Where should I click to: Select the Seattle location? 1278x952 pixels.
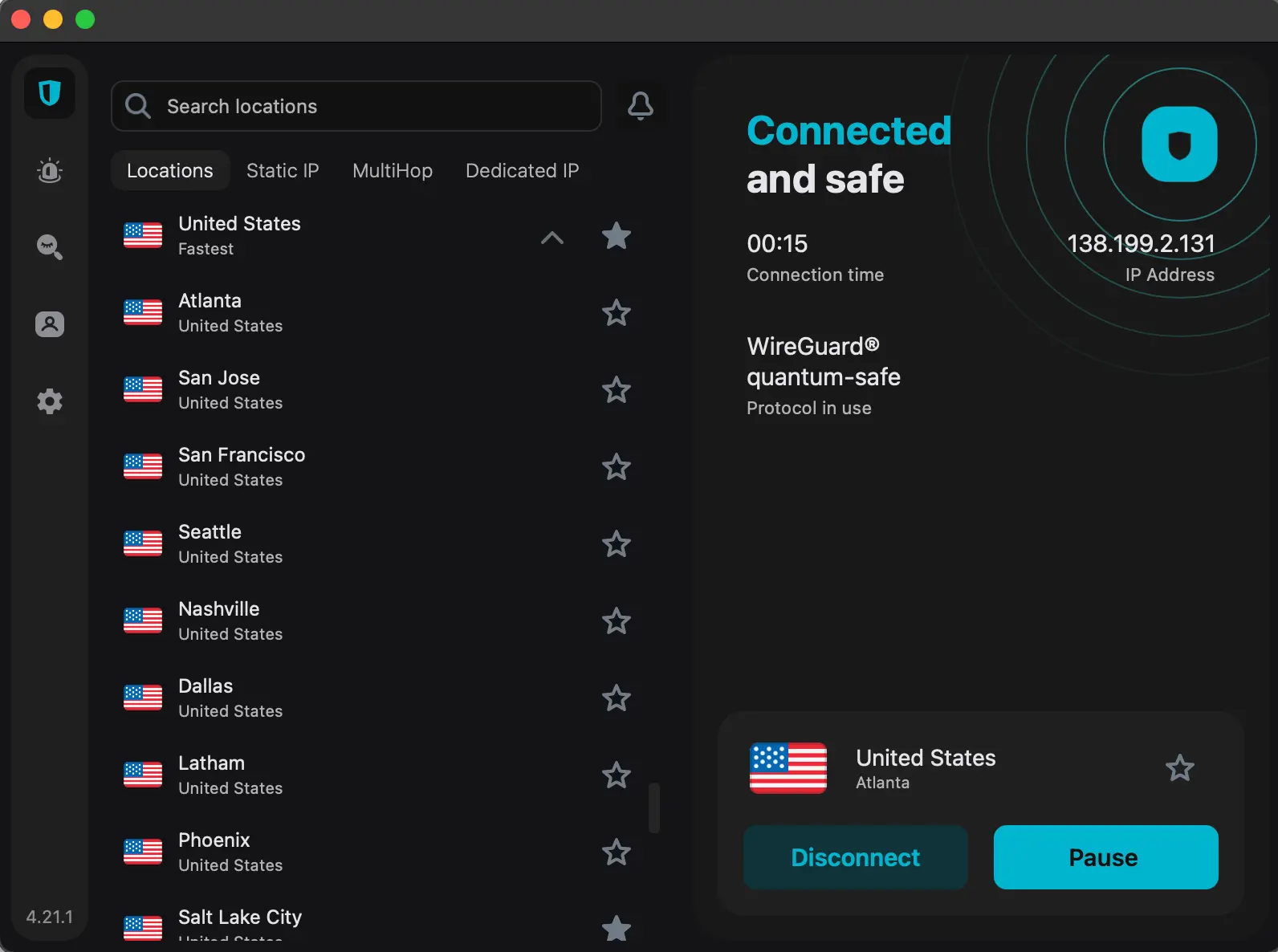click(x=377, y=543)
